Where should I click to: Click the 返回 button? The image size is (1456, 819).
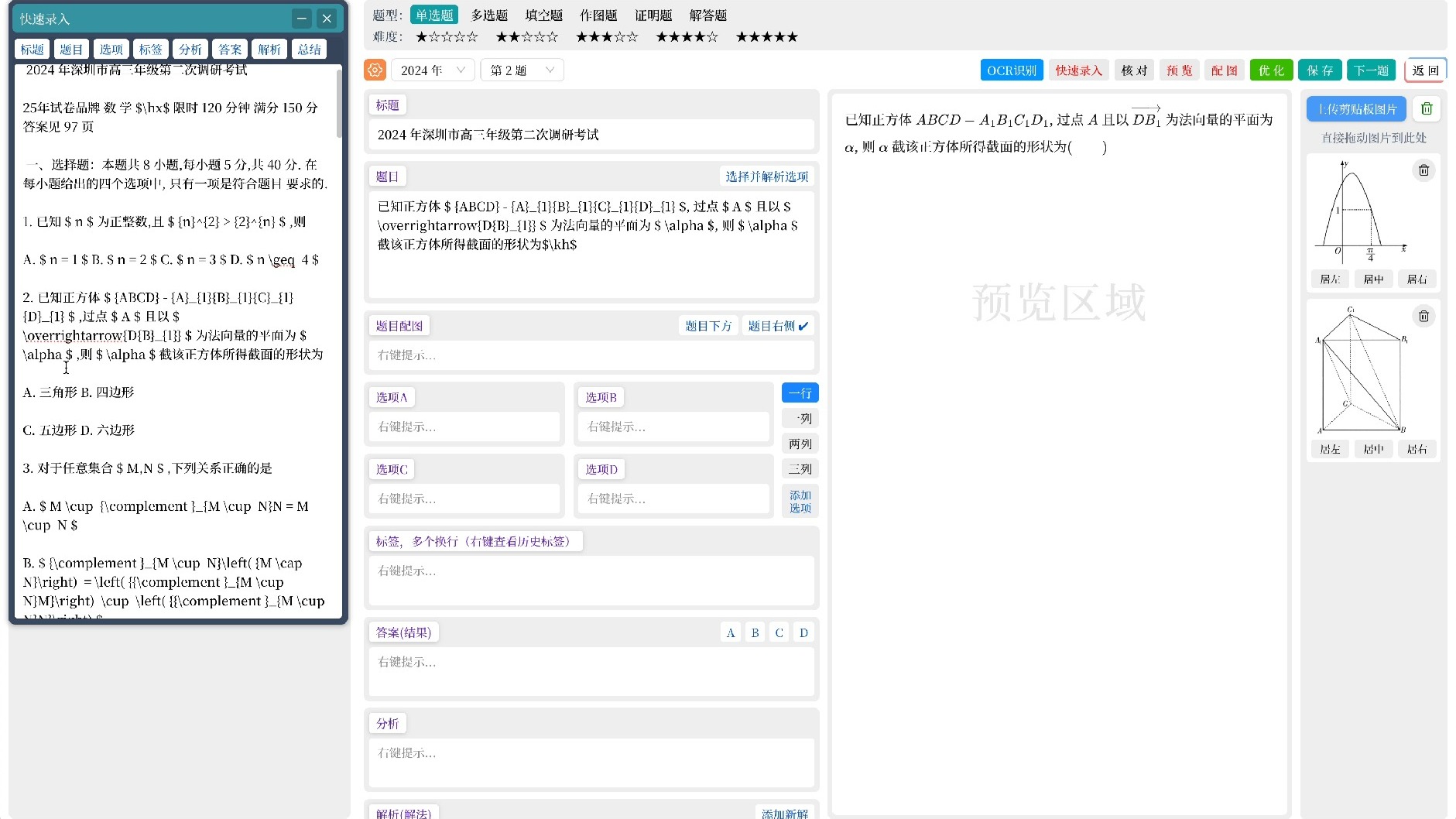click(1425, 70)
